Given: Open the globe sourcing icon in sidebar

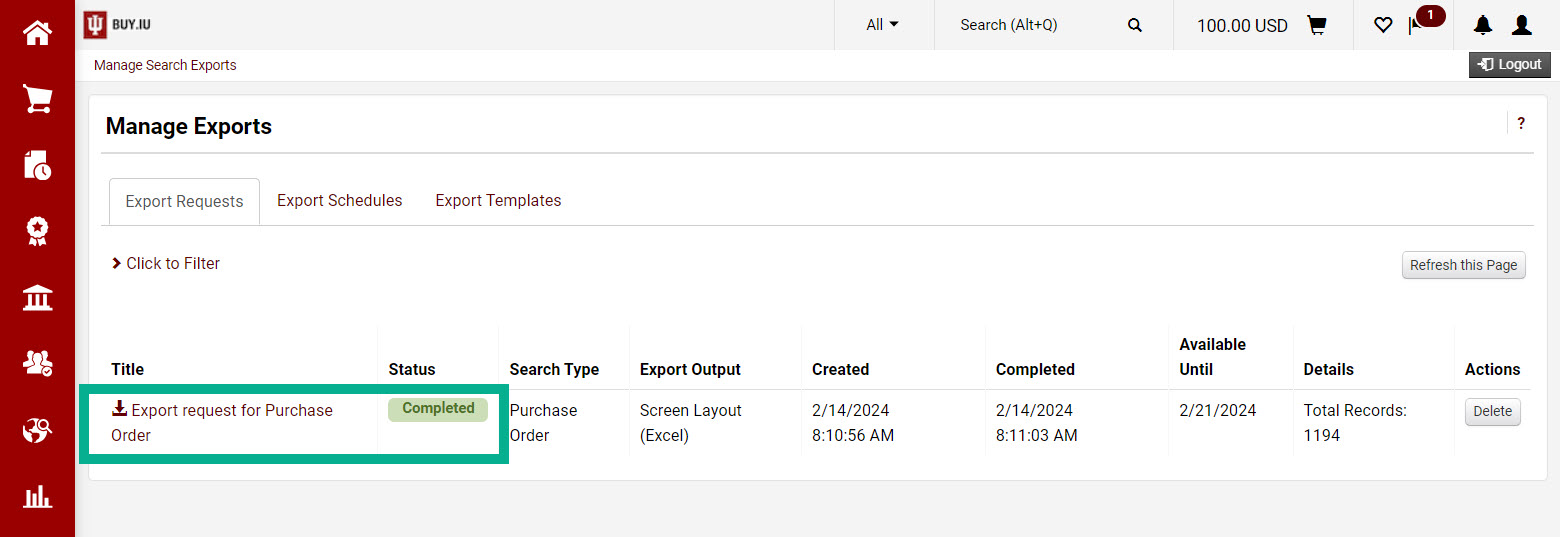Looking at the screenshot, I should (37, 430).
